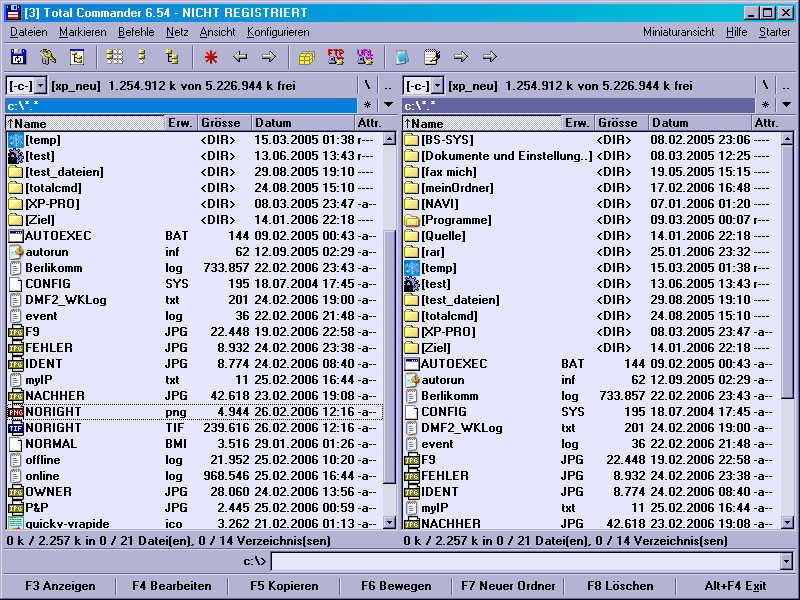Open left panel drive dropdown [-c-]
The width and height of the screenshot is (800, 600).
41,86
